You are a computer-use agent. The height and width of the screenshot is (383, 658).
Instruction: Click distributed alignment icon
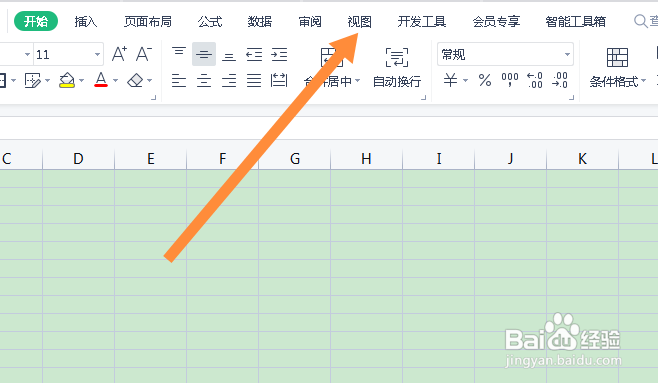click(x=279, y=80)
